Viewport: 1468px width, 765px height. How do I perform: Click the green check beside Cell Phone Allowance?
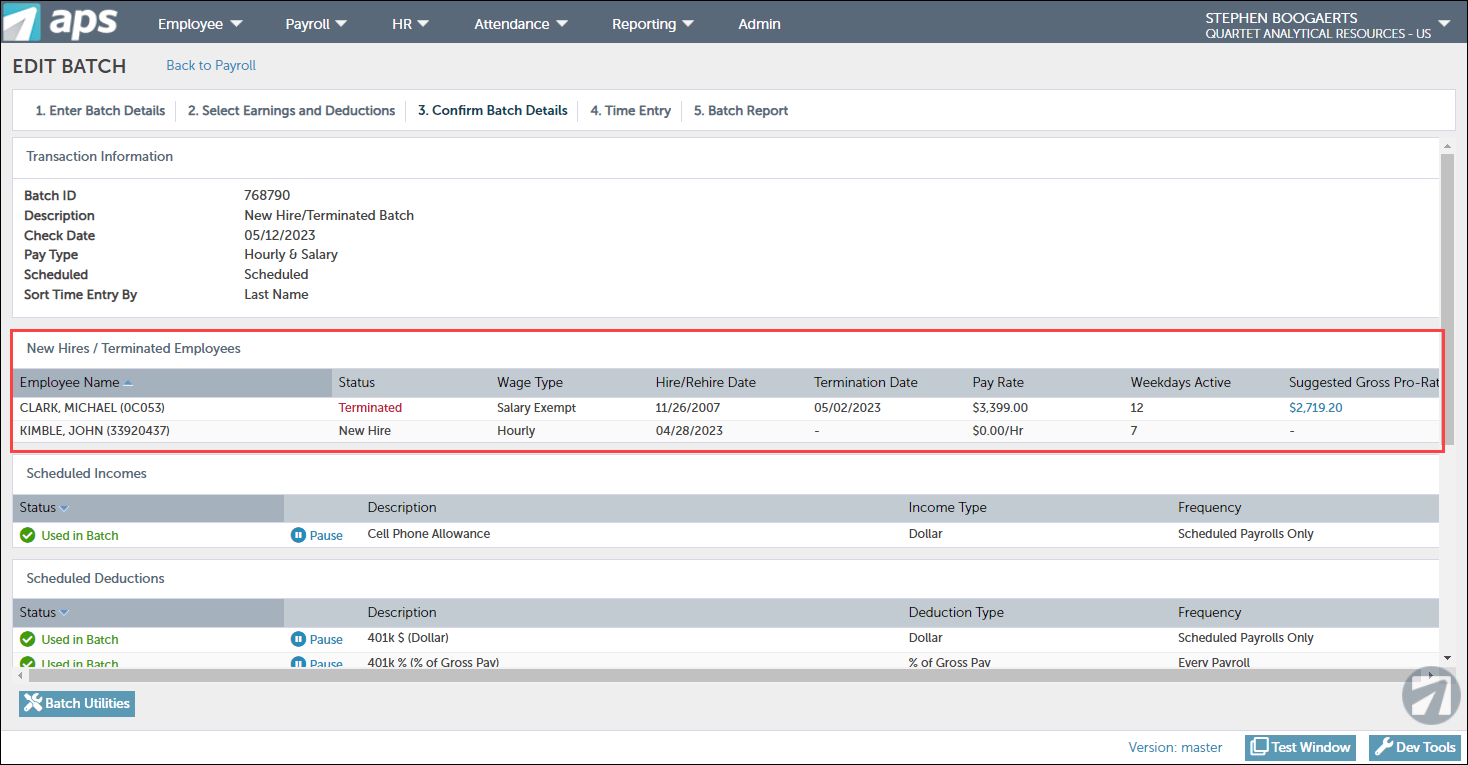pyautogui.click(x=28, y=535)
